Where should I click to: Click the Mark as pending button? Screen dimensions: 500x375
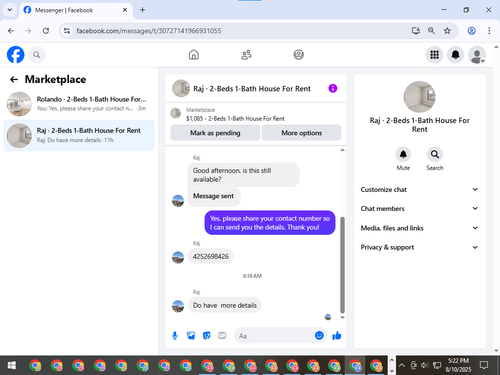click(215, 133)
